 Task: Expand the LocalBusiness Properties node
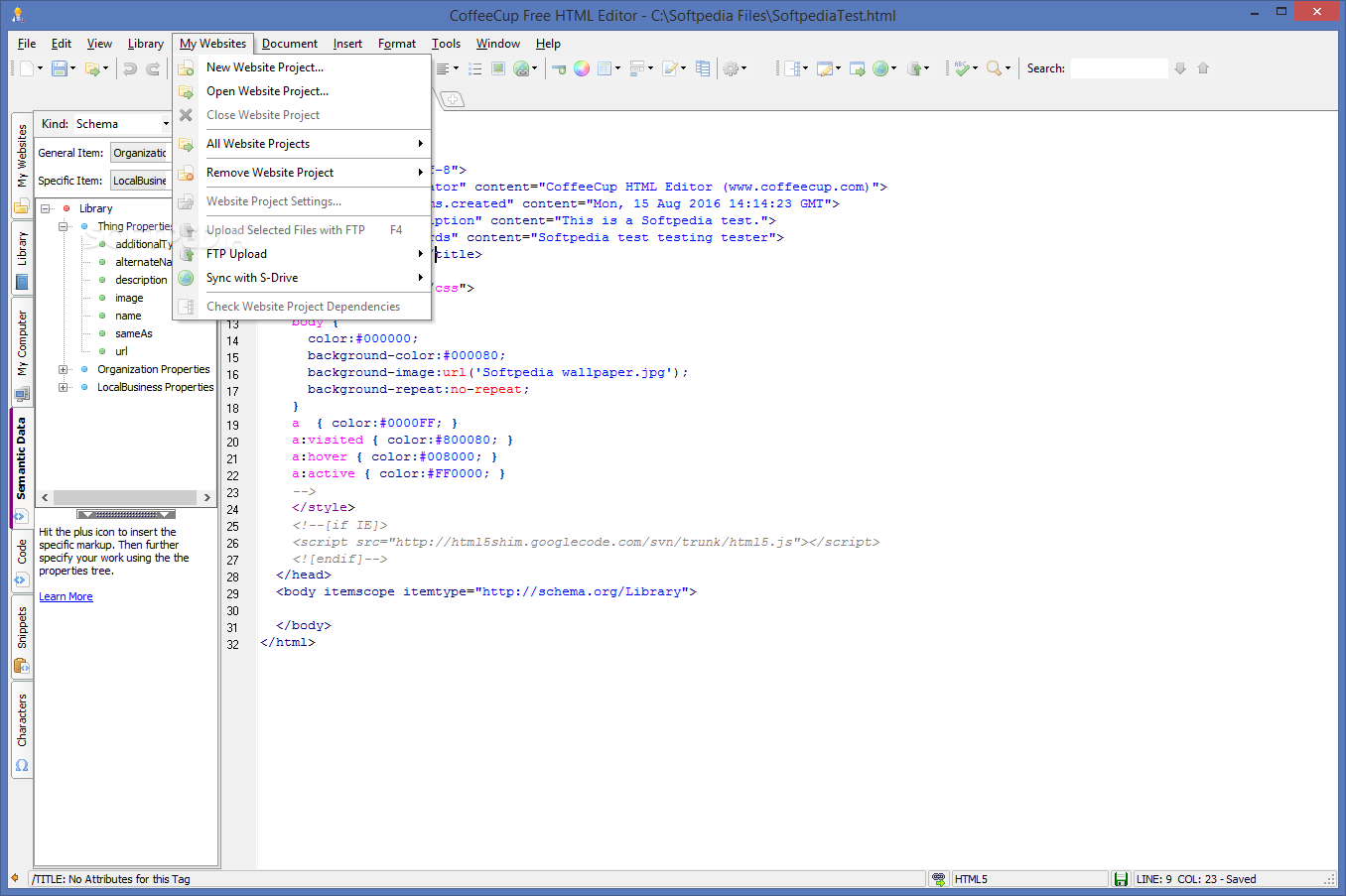point(64,387)
